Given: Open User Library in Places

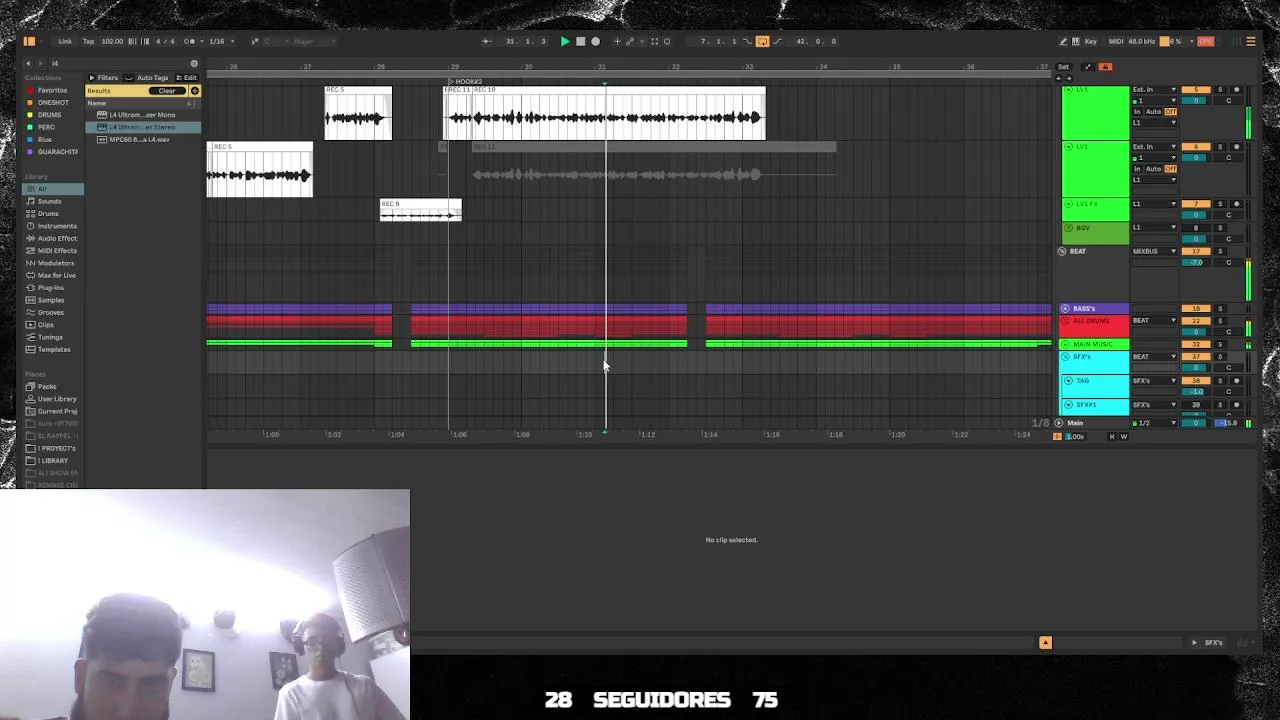Looking at the screenshot, I should pyautogui.click(x=57, y=399).
